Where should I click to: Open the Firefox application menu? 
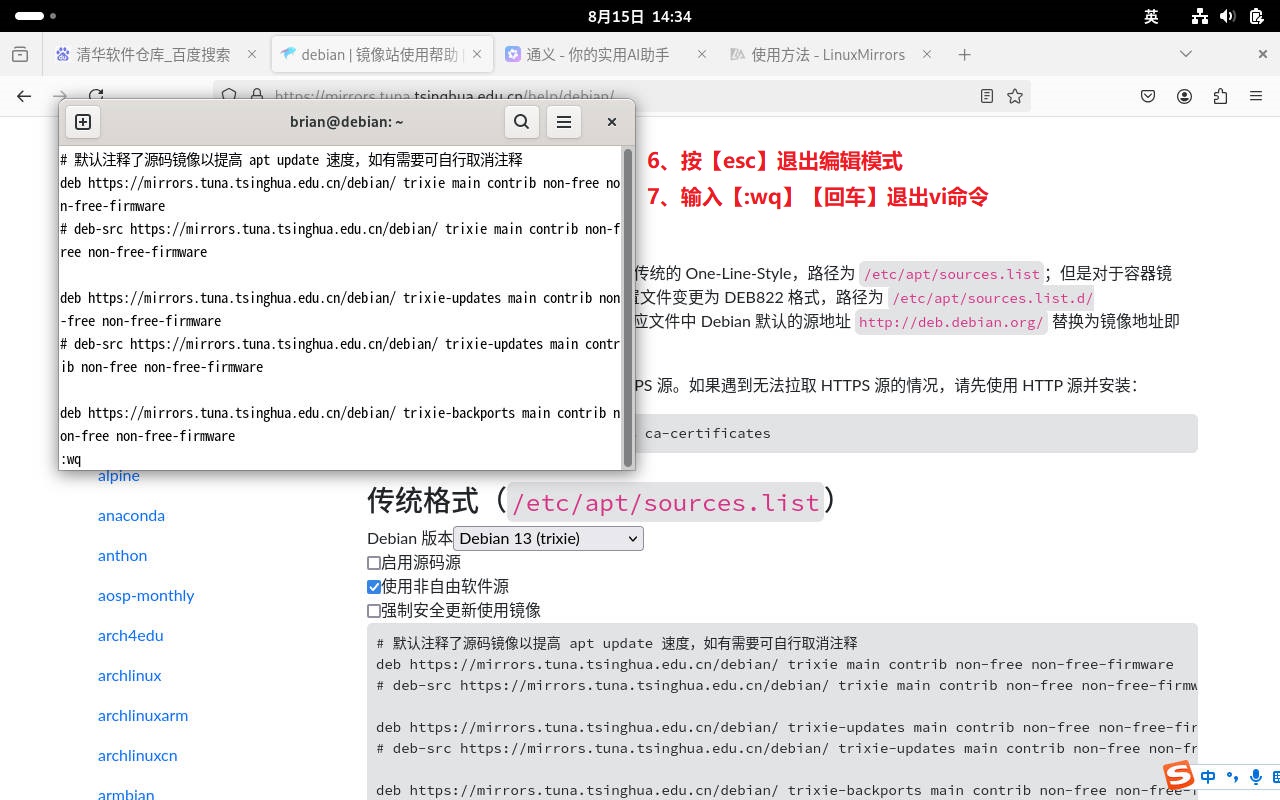coord(1256,96)
